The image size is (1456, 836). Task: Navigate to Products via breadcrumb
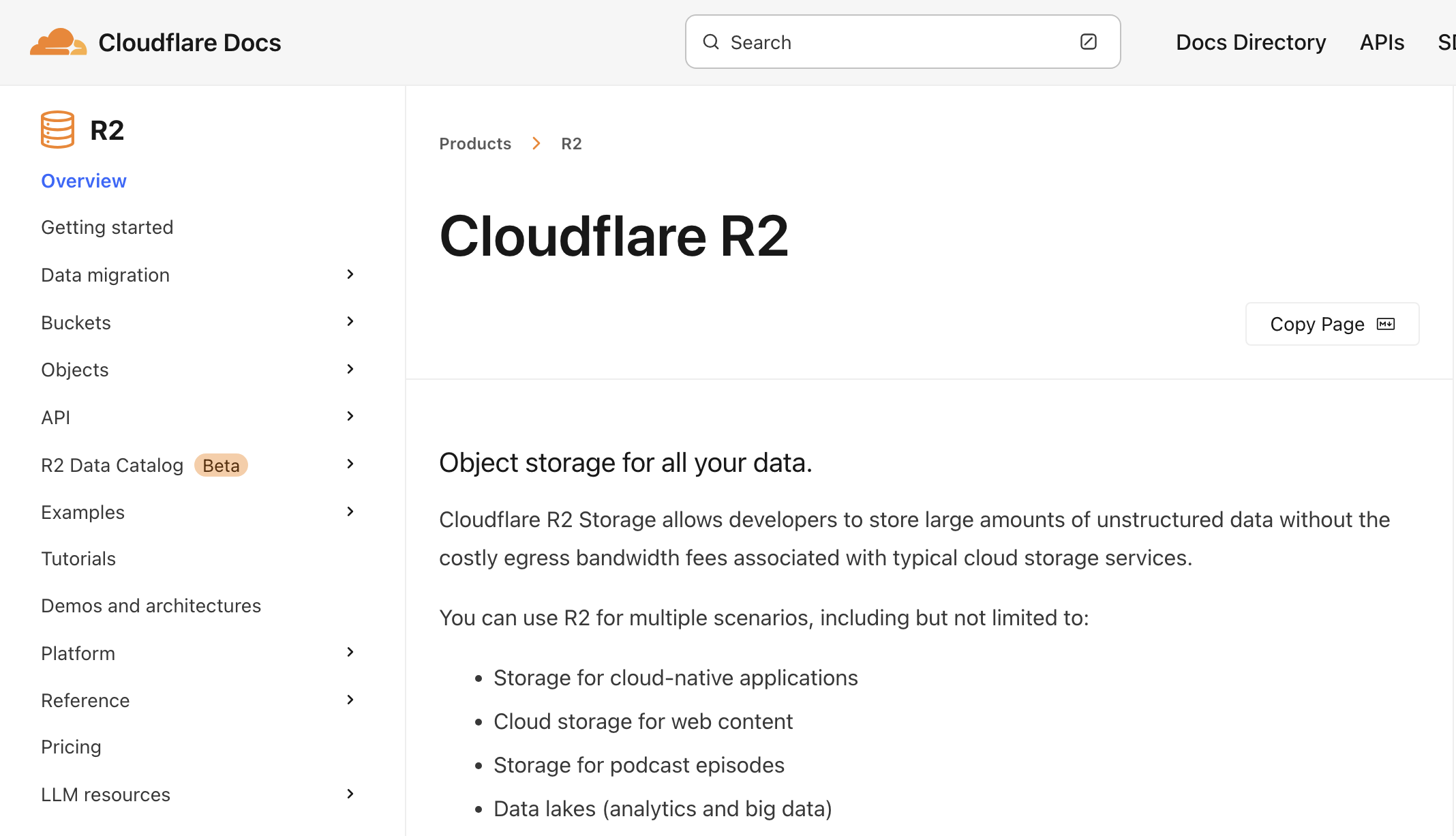[474, 143]
